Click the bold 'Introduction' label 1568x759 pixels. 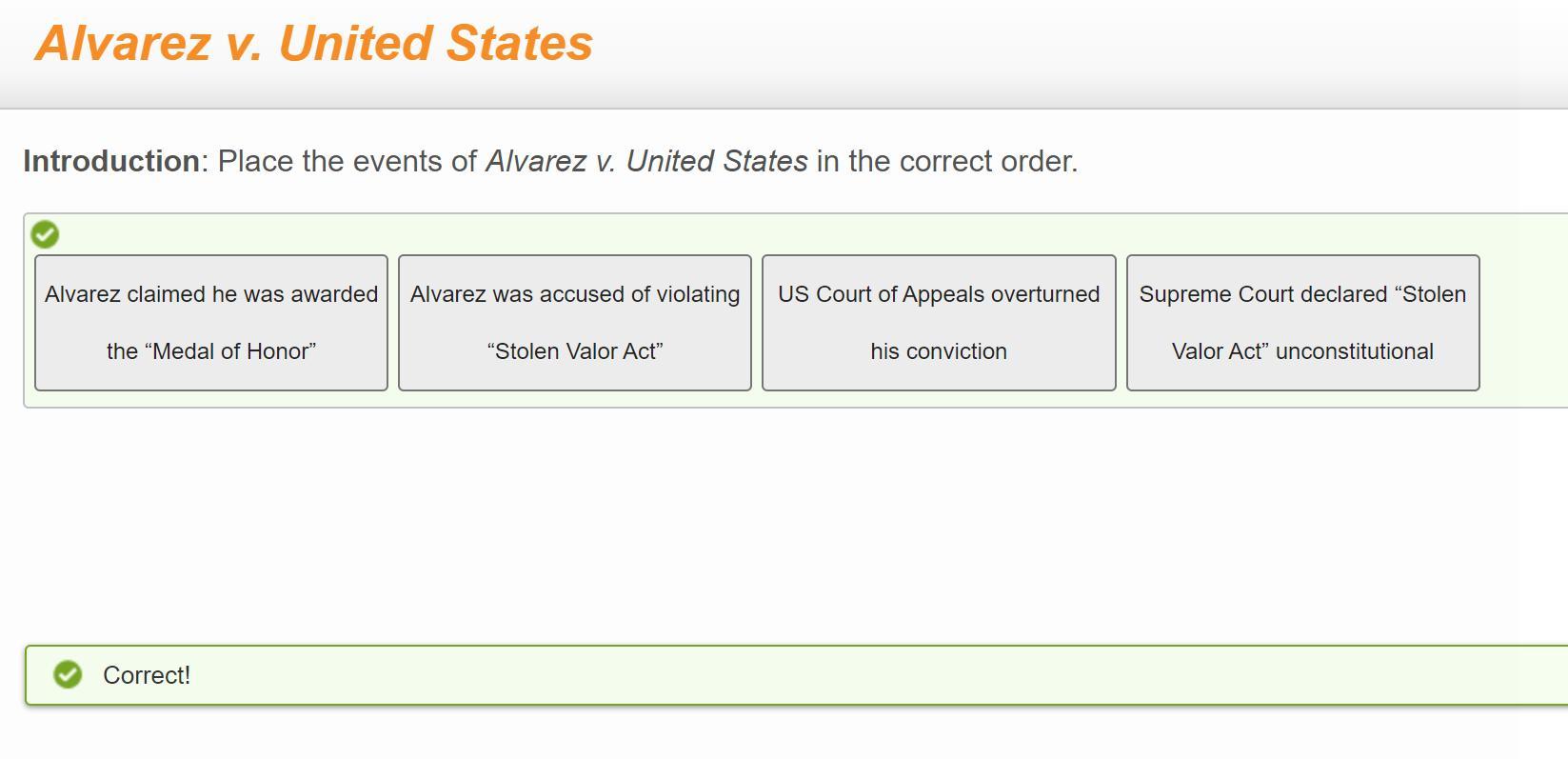(111, 161)
